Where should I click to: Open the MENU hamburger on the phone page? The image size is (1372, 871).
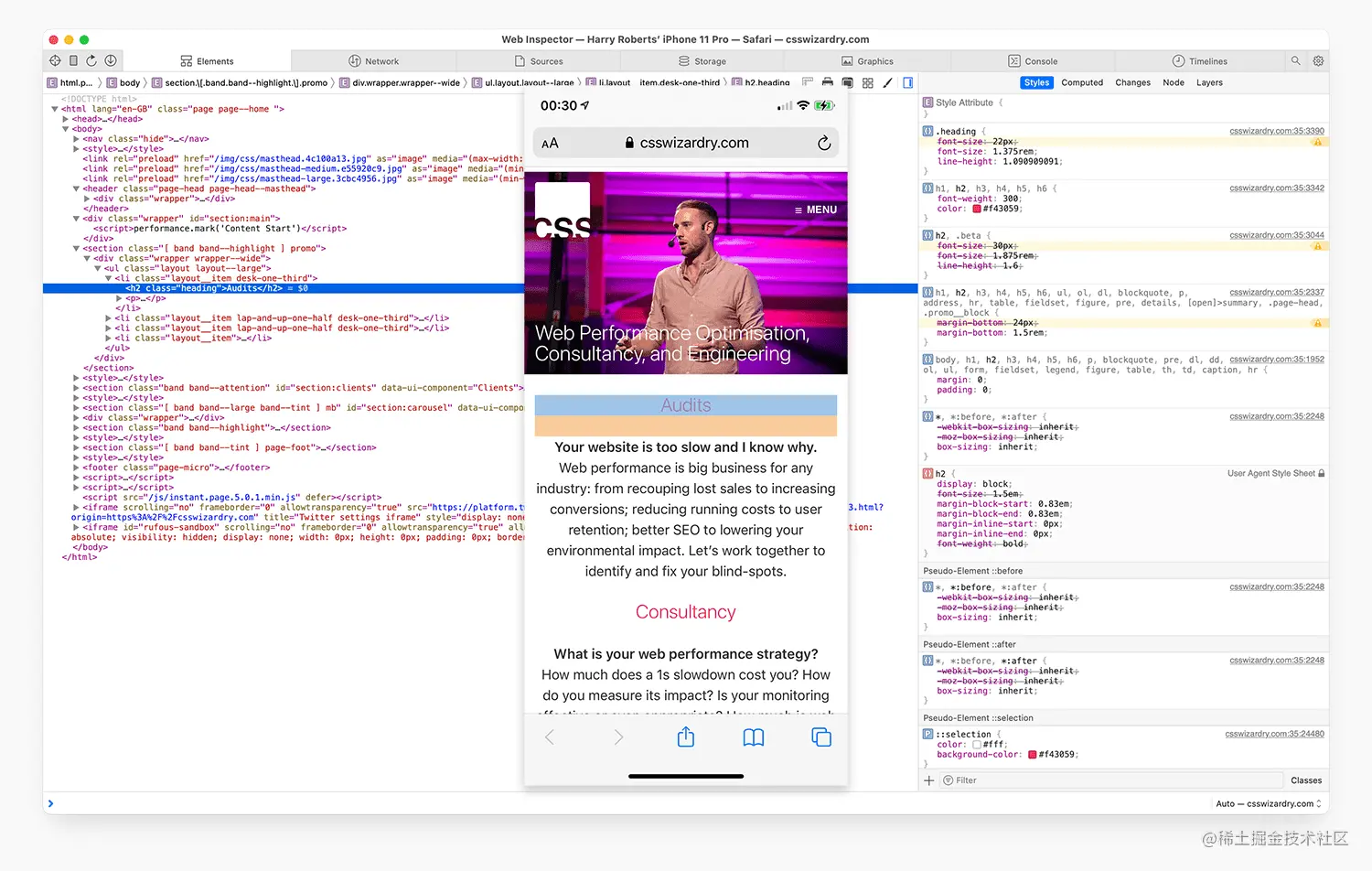pos(816,210)
